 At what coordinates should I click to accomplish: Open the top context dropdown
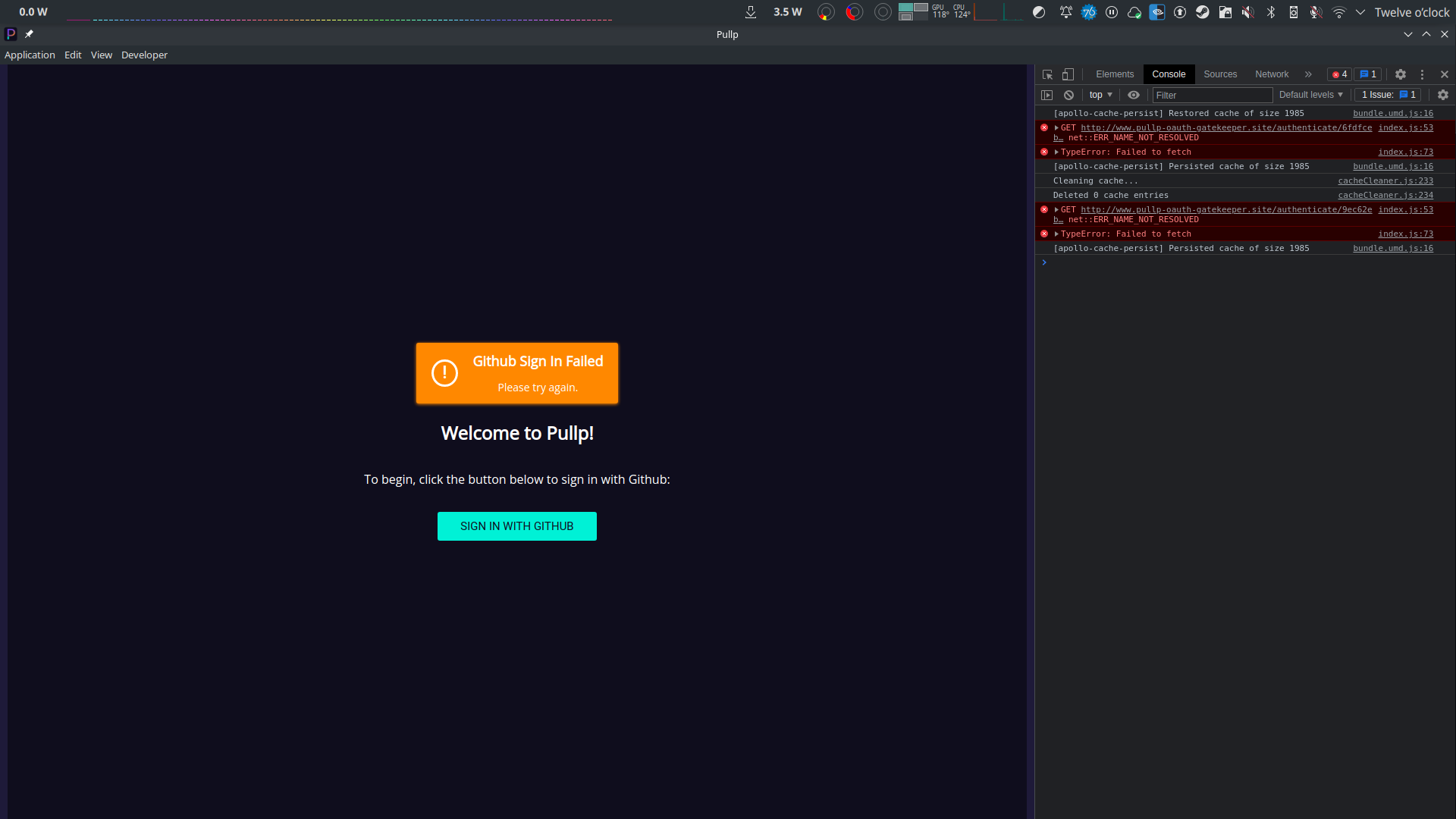pos(1100,95)
